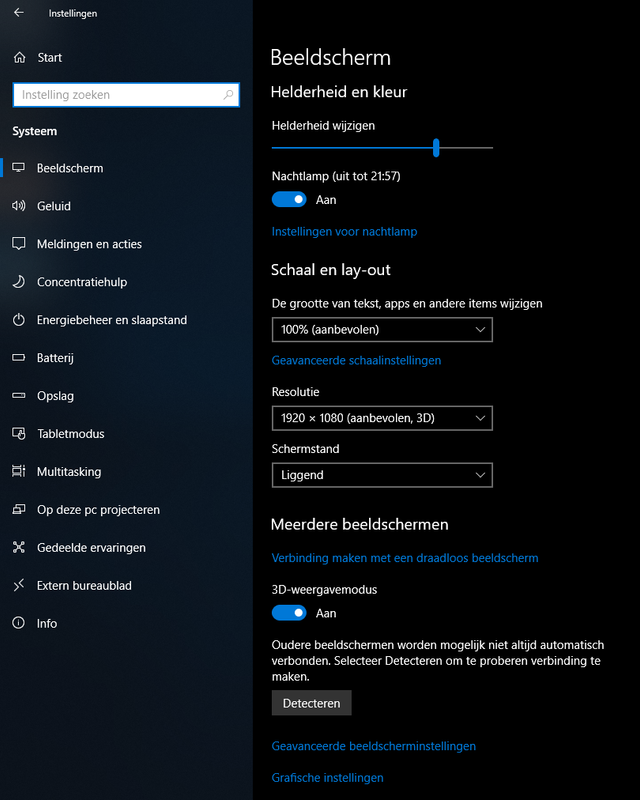
Task: Click the Gedeelde ervaringen icon
Action: point(18,547)
